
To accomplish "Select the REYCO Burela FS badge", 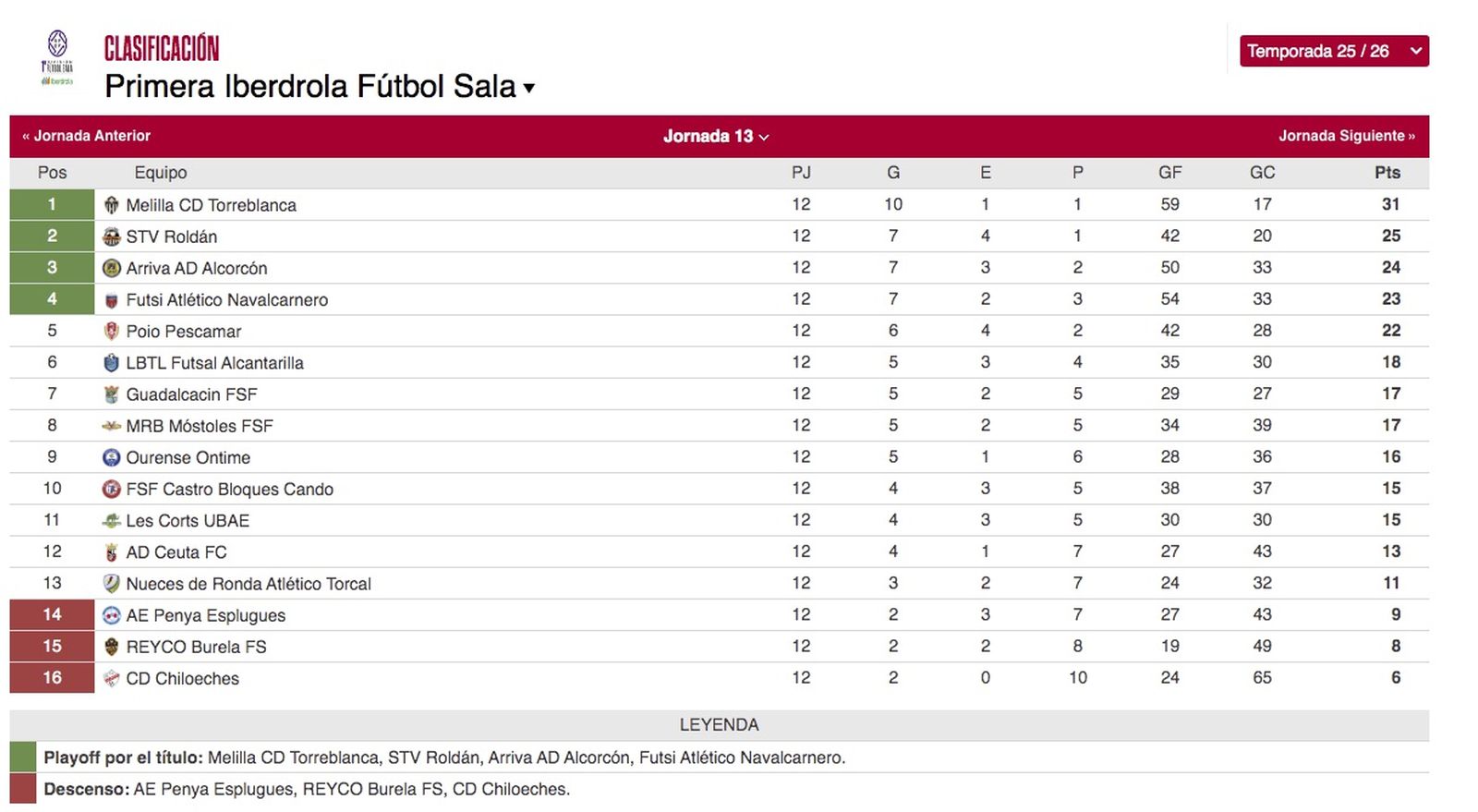I will click(113, 647).
